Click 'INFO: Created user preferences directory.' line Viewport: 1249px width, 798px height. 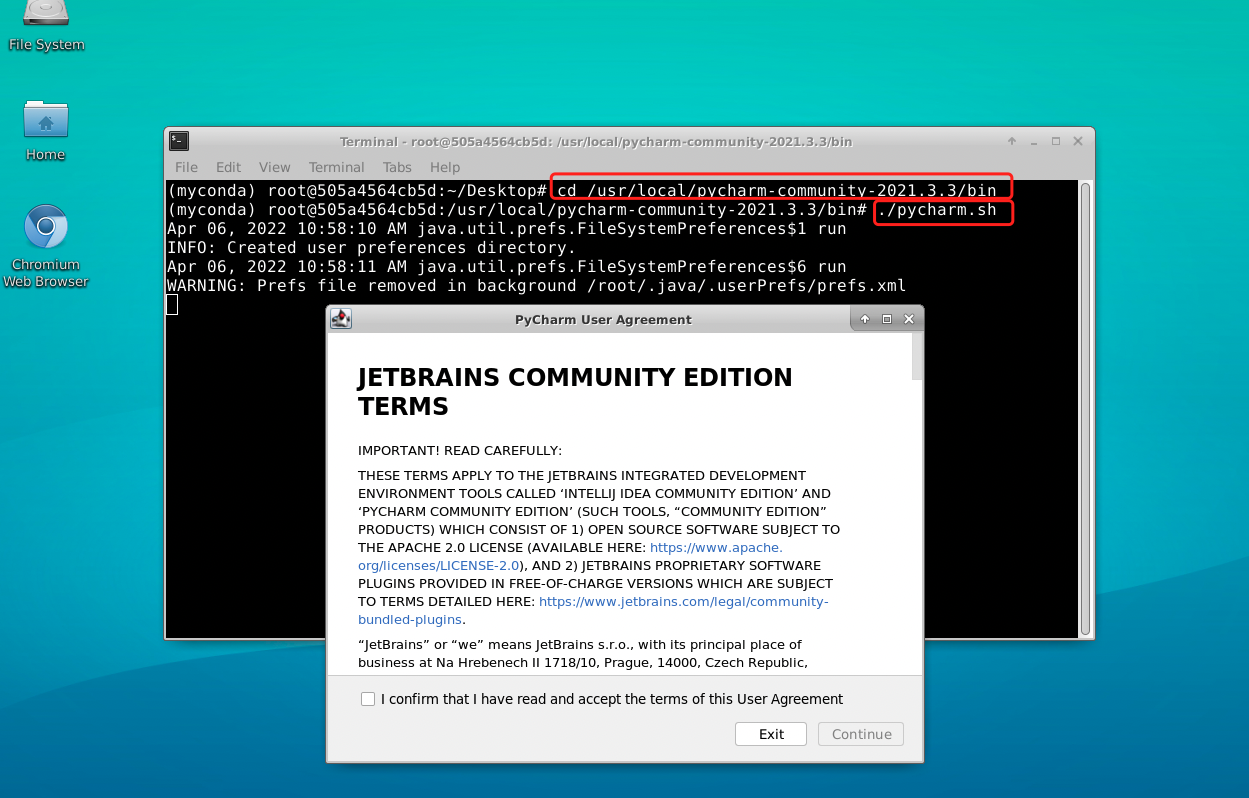372,248
